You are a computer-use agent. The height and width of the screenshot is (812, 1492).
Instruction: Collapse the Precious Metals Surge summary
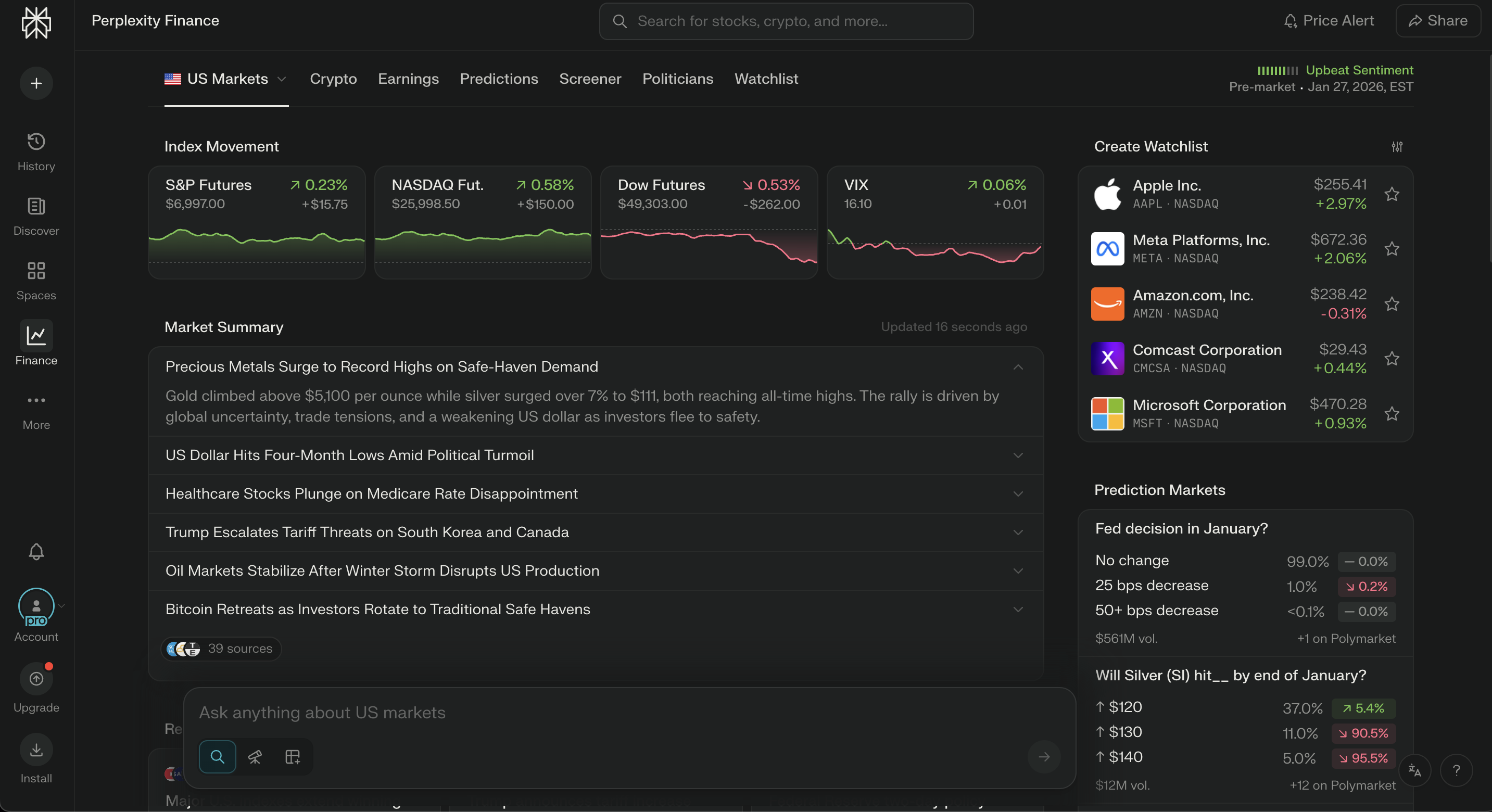click(x=1018, y=367)
